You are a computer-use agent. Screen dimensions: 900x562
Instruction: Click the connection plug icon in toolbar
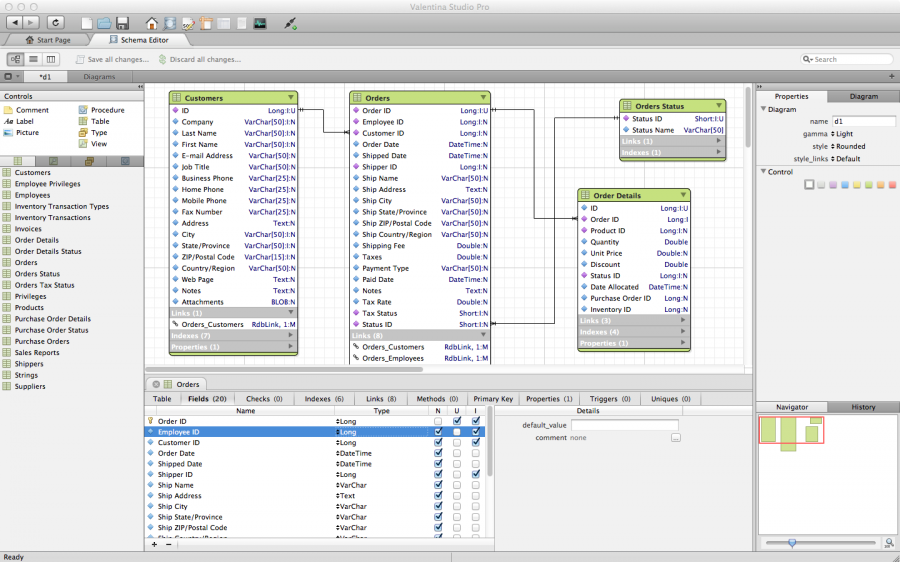point(290,22)
